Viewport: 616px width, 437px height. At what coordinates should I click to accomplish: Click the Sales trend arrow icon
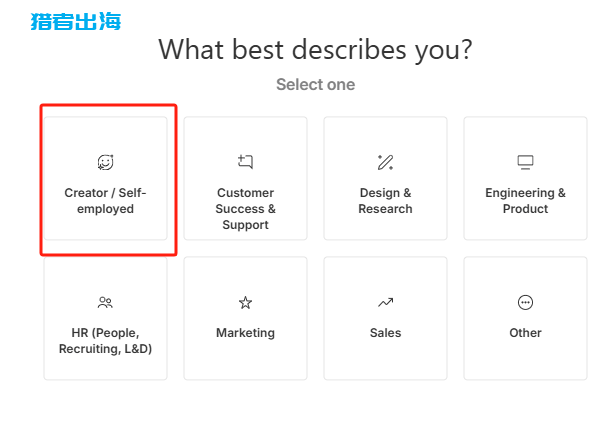tap(385, 302)
